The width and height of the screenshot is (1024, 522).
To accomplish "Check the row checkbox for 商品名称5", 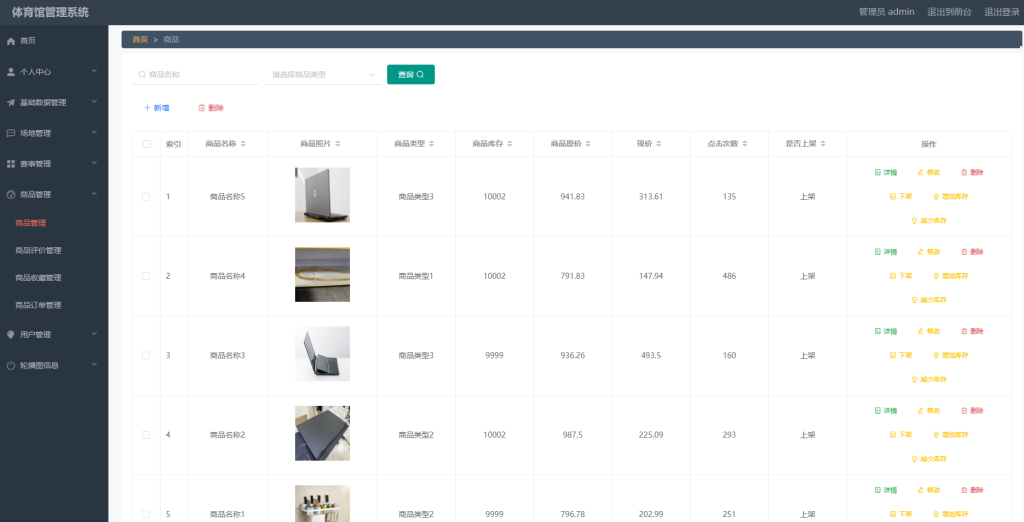I will [x=146, y=197].
